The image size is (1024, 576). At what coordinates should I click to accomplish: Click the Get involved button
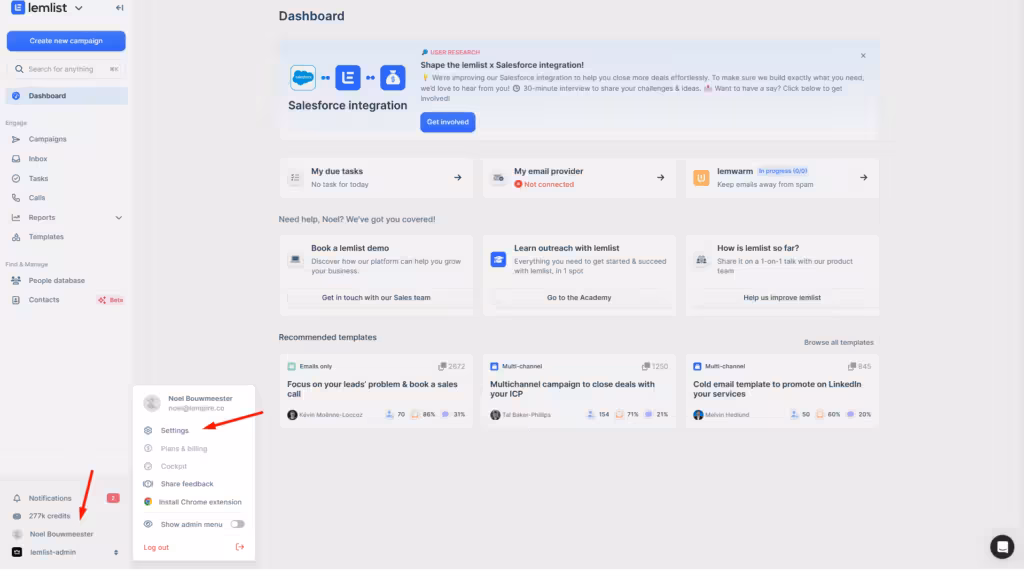click(x=447, y=122)
